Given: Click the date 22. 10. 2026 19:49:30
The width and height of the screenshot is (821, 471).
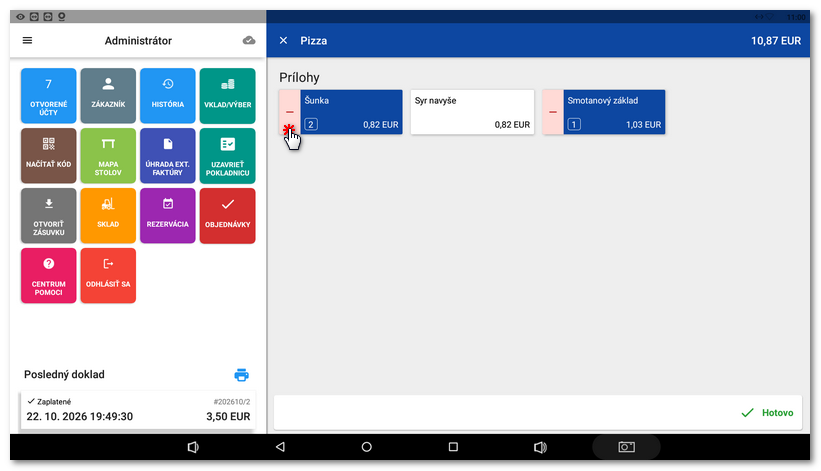Looking at the screenshot, I should click(80, 417).
